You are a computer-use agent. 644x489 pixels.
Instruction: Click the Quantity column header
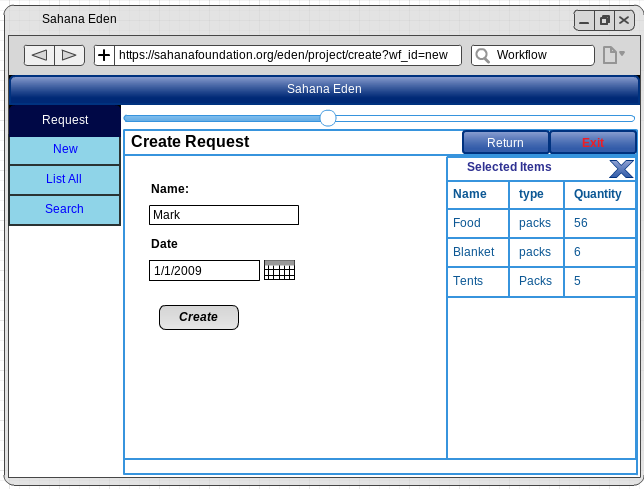pyautogui.click(x=598, y=194)
